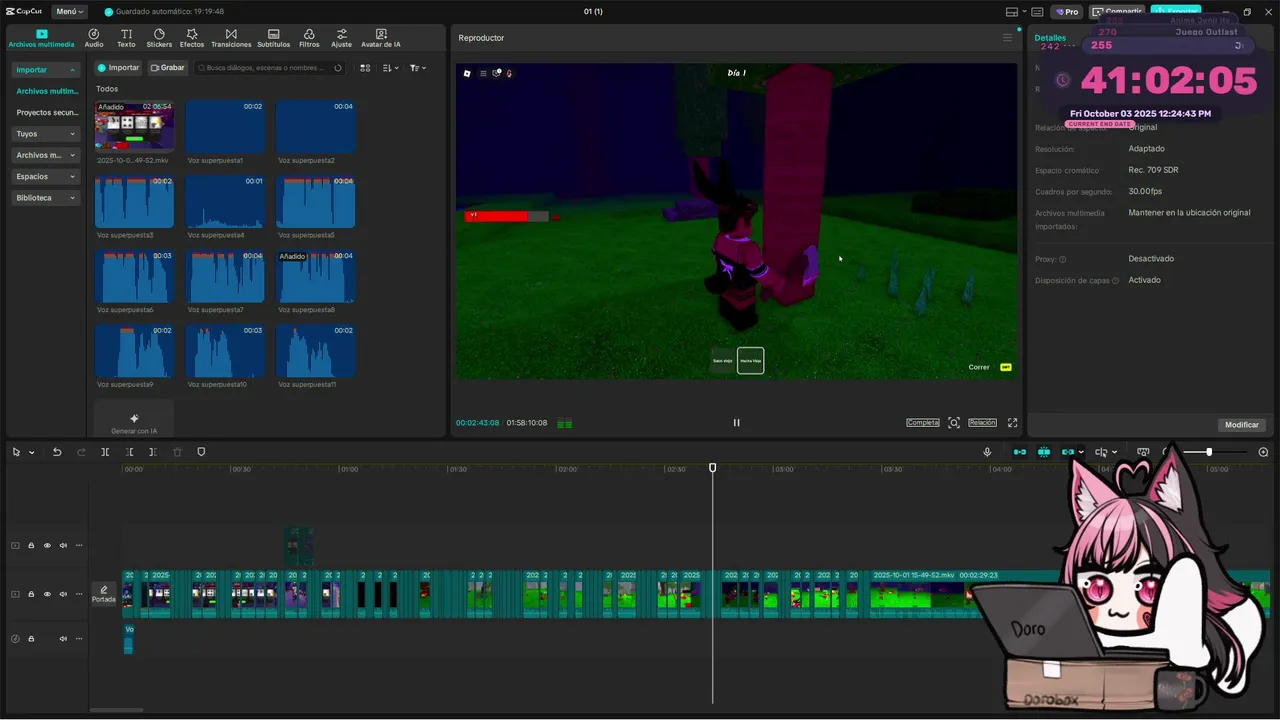Open more options on the top overlay track
Screen dimensions: 1280x720
tap(79, 546)
